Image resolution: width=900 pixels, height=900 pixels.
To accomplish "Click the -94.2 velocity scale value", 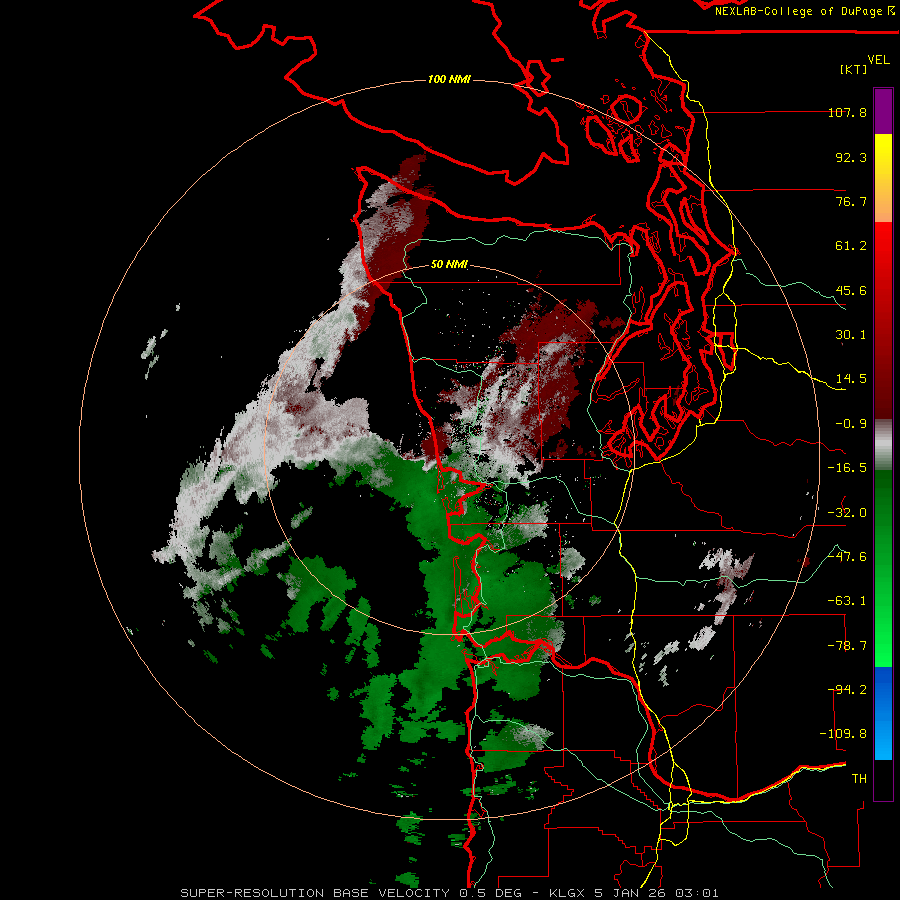I will (847, 690).
